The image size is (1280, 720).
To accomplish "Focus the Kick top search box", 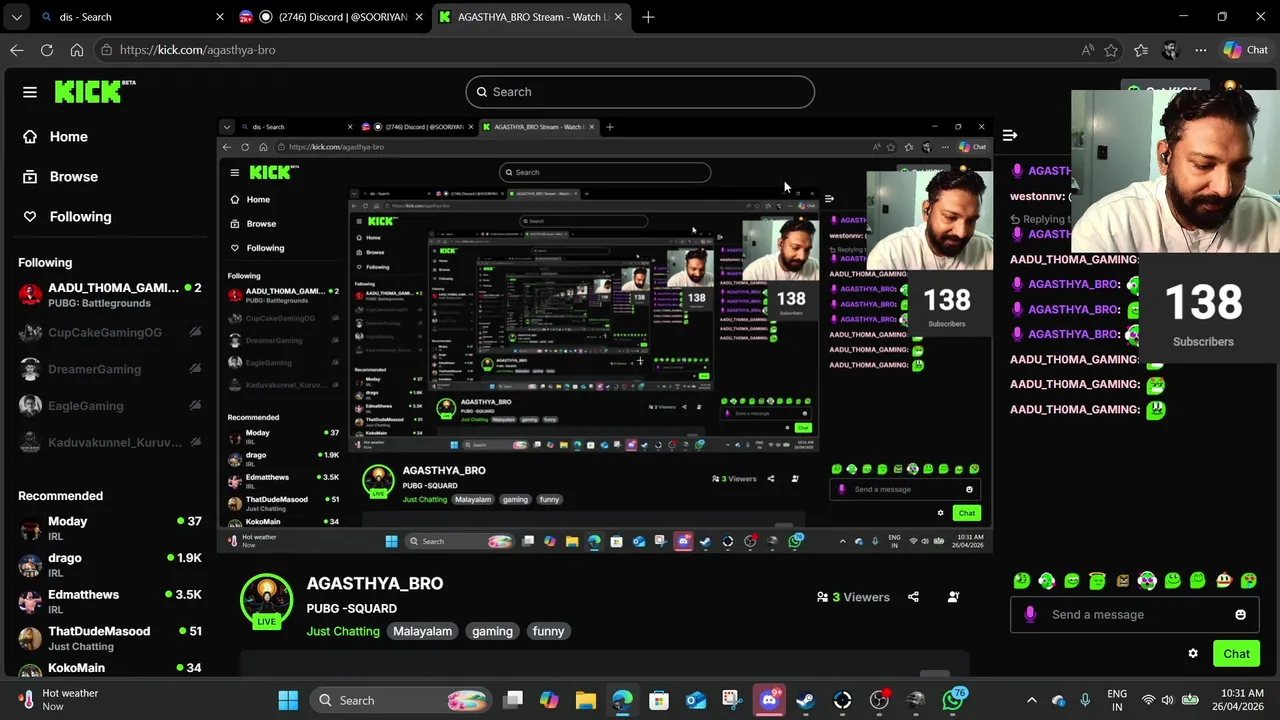I will click(x=640, y=92).
